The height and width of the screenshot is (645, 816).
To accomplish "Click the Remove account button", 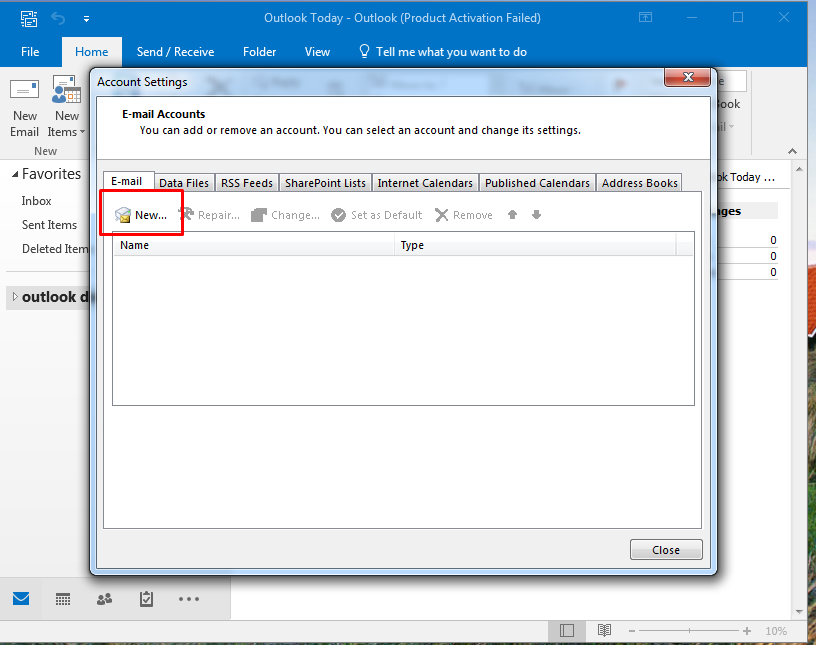I will point(464,214).
